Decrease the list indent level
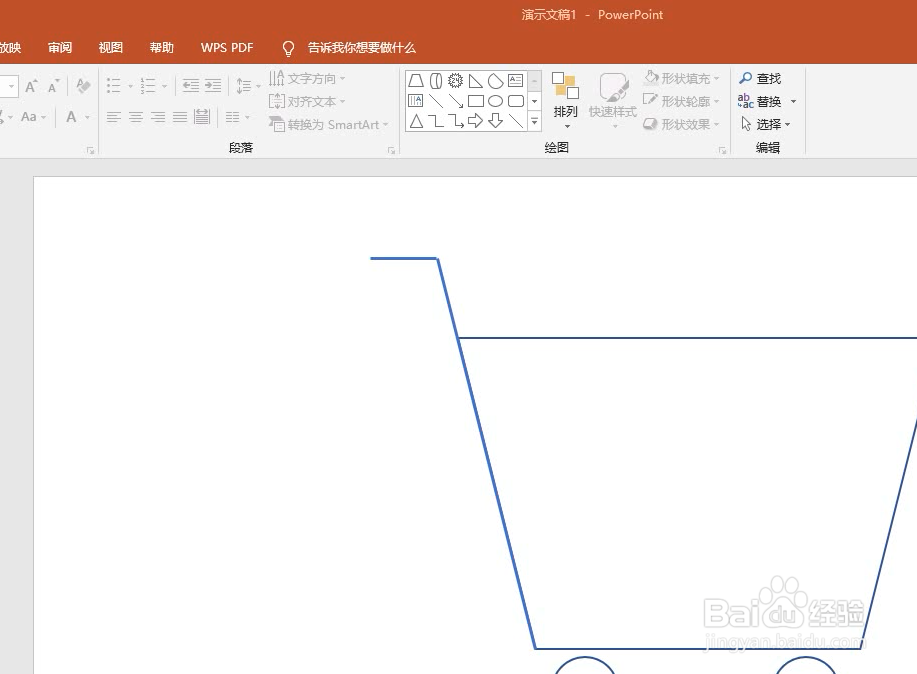The width and height of the screenshot is (917, 674). [x=191, y=86]
